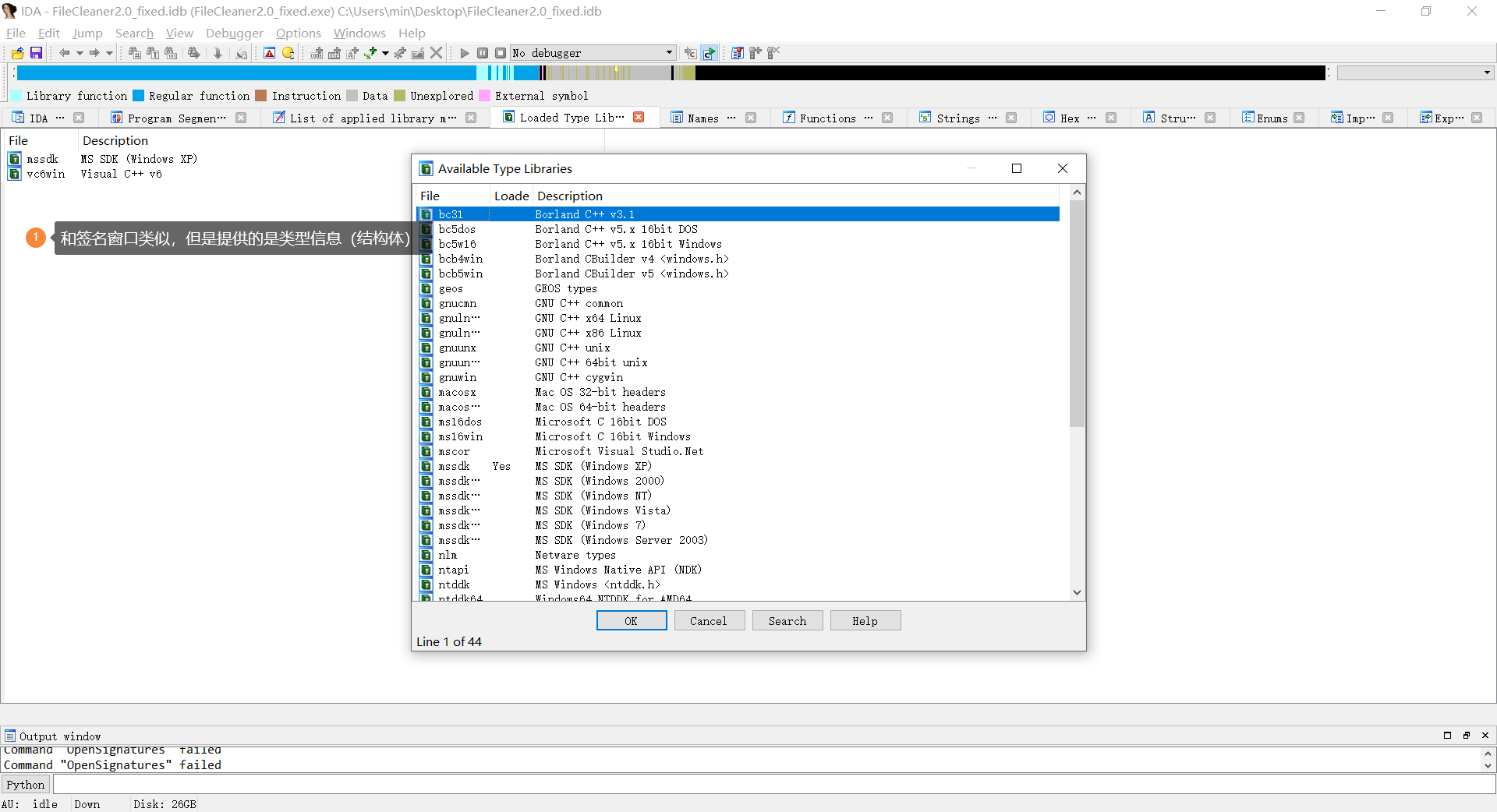
Task: Click the Output window panel icon
Action: (x=10, y=736)
